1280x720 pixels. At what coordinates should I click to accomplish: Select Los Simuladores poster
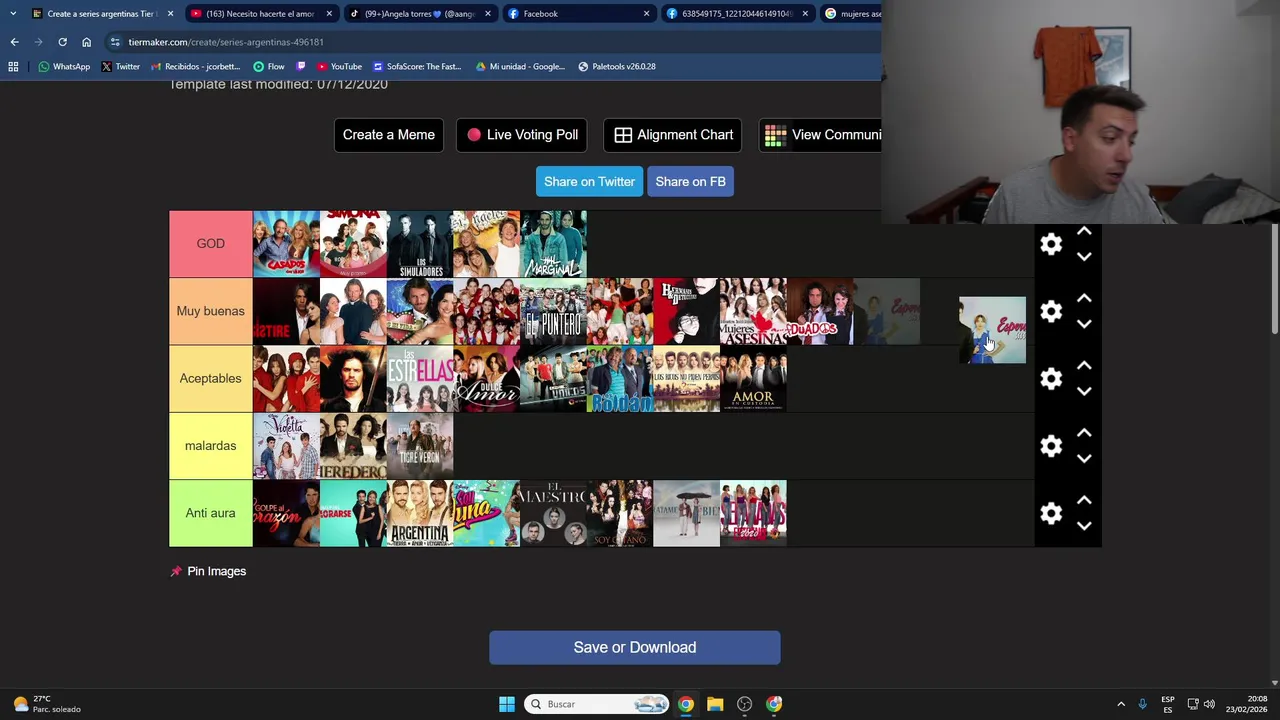point(420,244)
